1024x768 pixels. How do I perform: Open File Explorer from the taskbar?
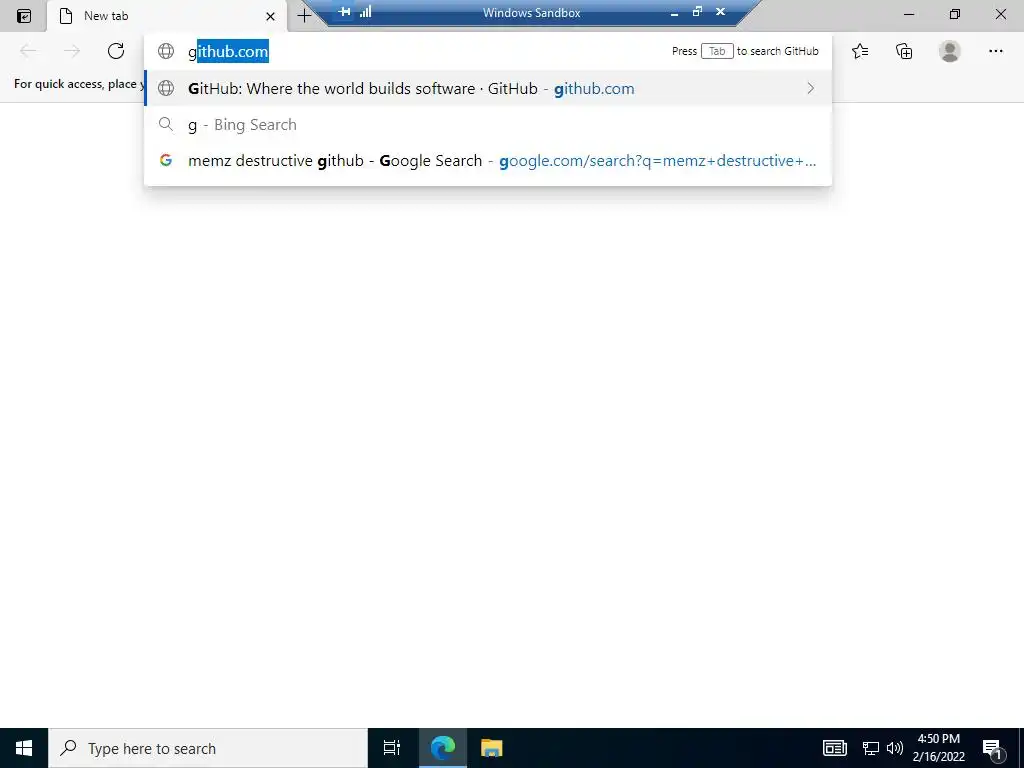pyautogui.click(x=491, y=748)
